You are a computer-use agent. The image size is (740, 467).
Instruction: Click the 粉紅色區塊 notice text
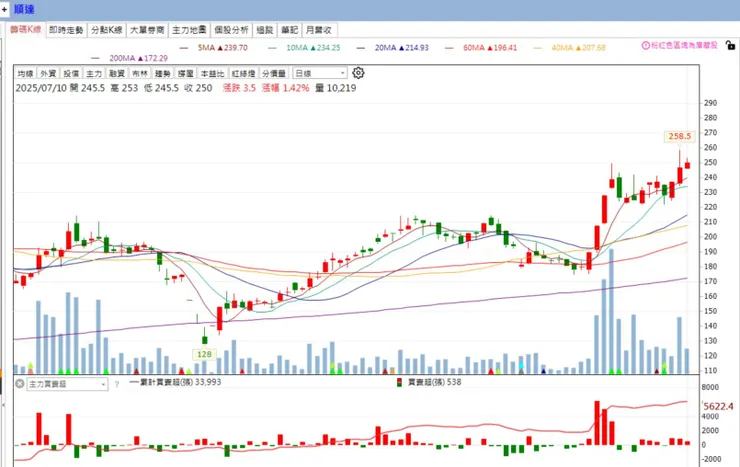(x=684, y=45)
